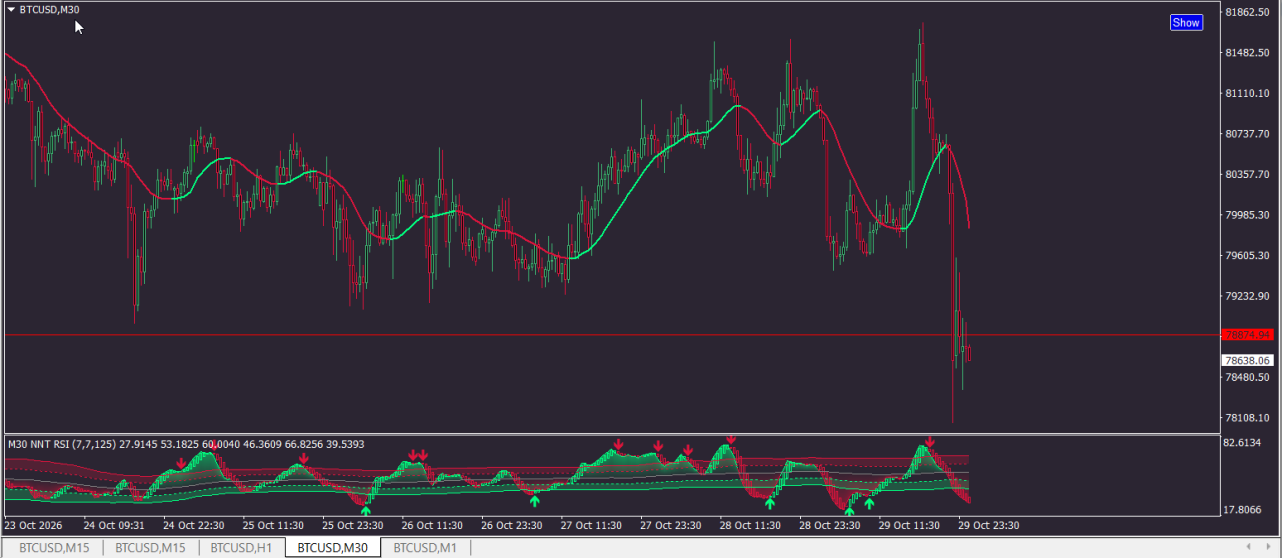The image size is (1282, 558).
Task: Open the triangle dropdown beside BTCUSD,M30 title
Action: pyautogui.click(x=11, y=9)
